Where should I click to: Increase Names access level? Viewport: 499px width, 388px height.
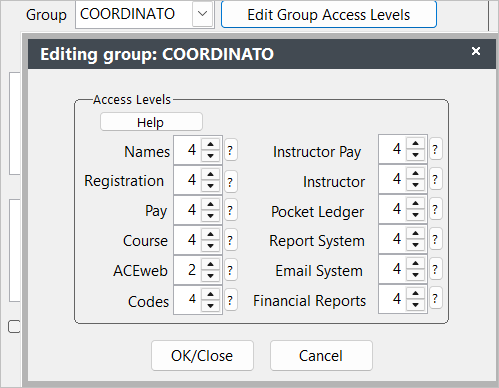[x=210, y=144]
